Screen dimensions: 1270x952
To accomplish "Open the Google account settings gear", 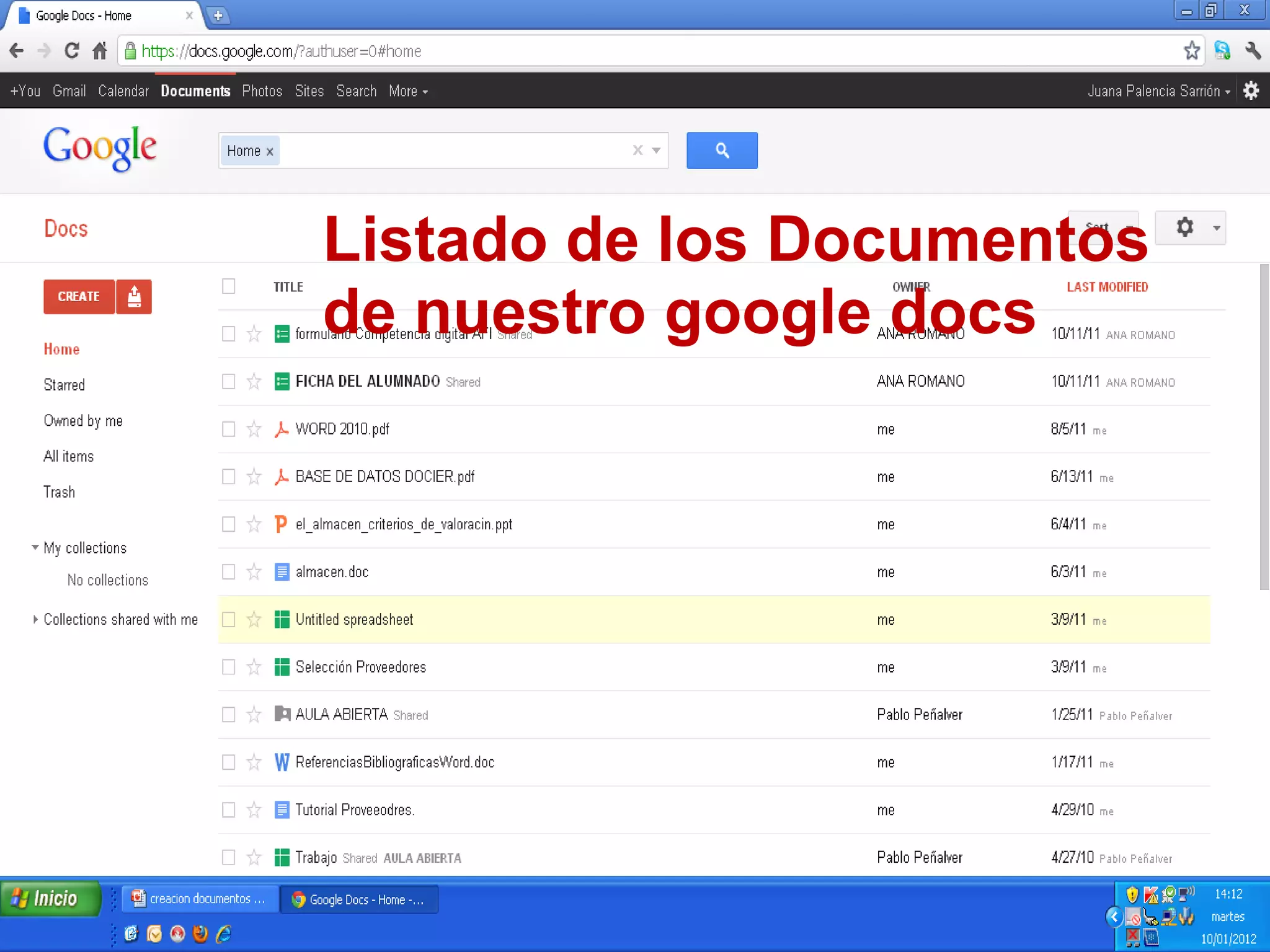I will click(x=1251, y=90).
